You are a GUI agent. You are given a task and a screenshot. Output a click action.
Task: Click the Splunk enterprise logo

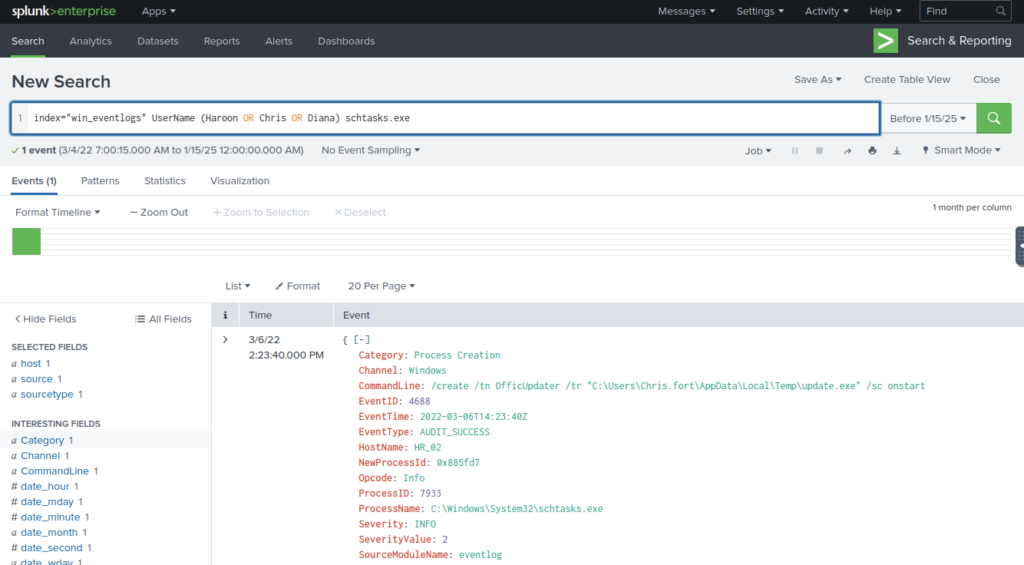(63, 11)
